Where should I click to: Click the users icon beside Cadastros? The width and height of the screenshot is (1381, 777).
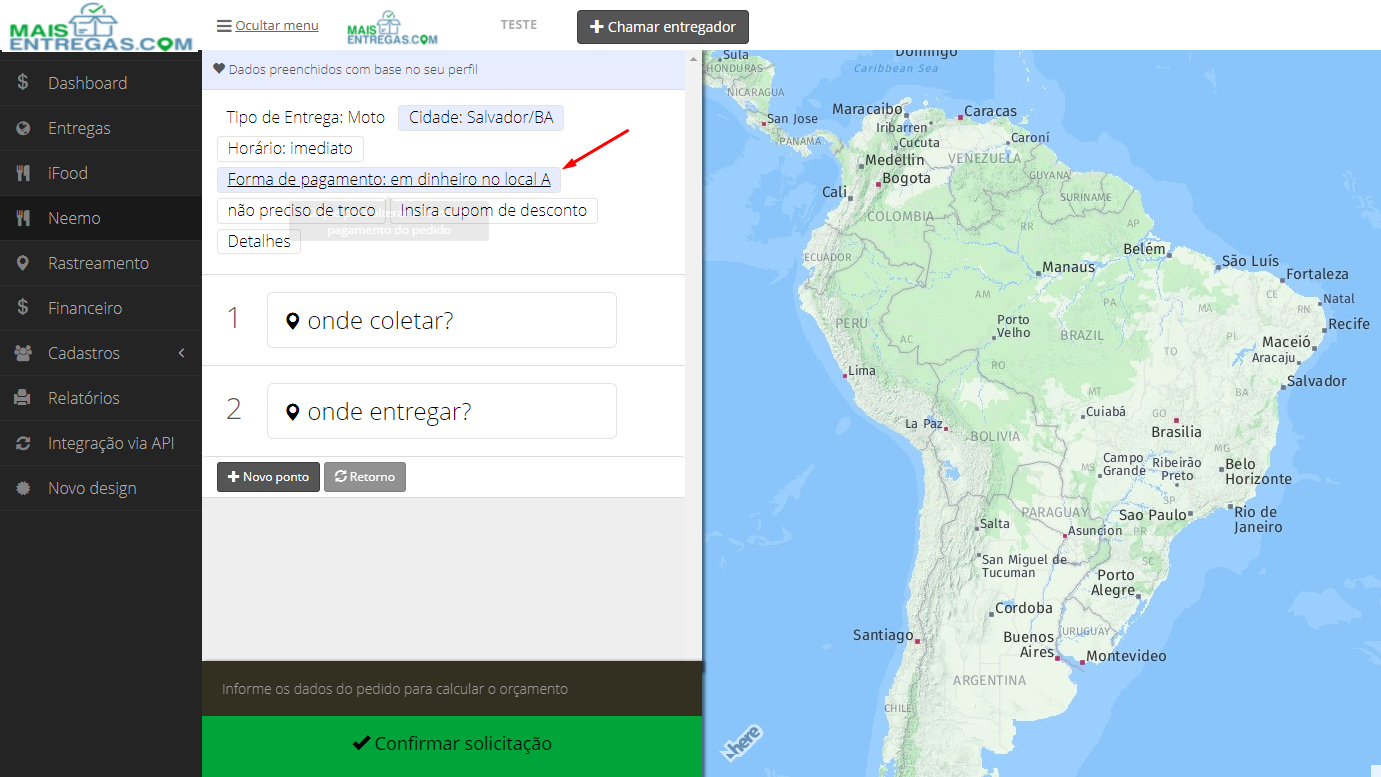(x=23, y=353)
